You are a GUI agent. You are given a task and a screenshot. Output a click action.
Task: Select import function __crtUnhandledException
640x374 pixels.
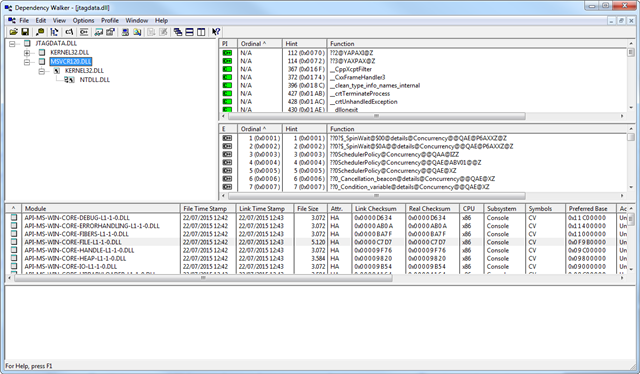click(363, 102)
